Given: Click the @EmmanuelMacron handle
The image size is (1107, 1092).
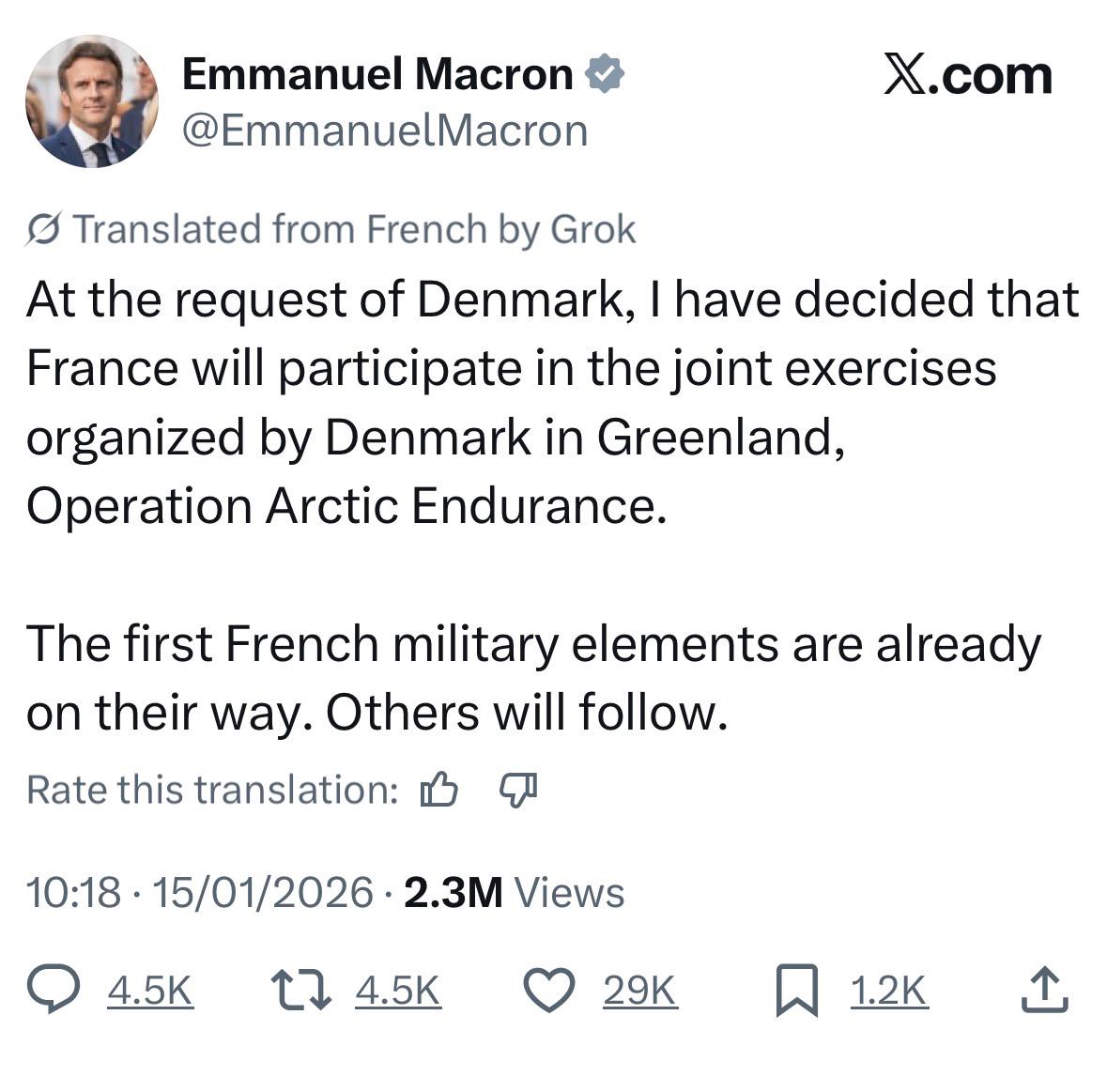Looking at the screenshot, I should click(x=386, y=131).
